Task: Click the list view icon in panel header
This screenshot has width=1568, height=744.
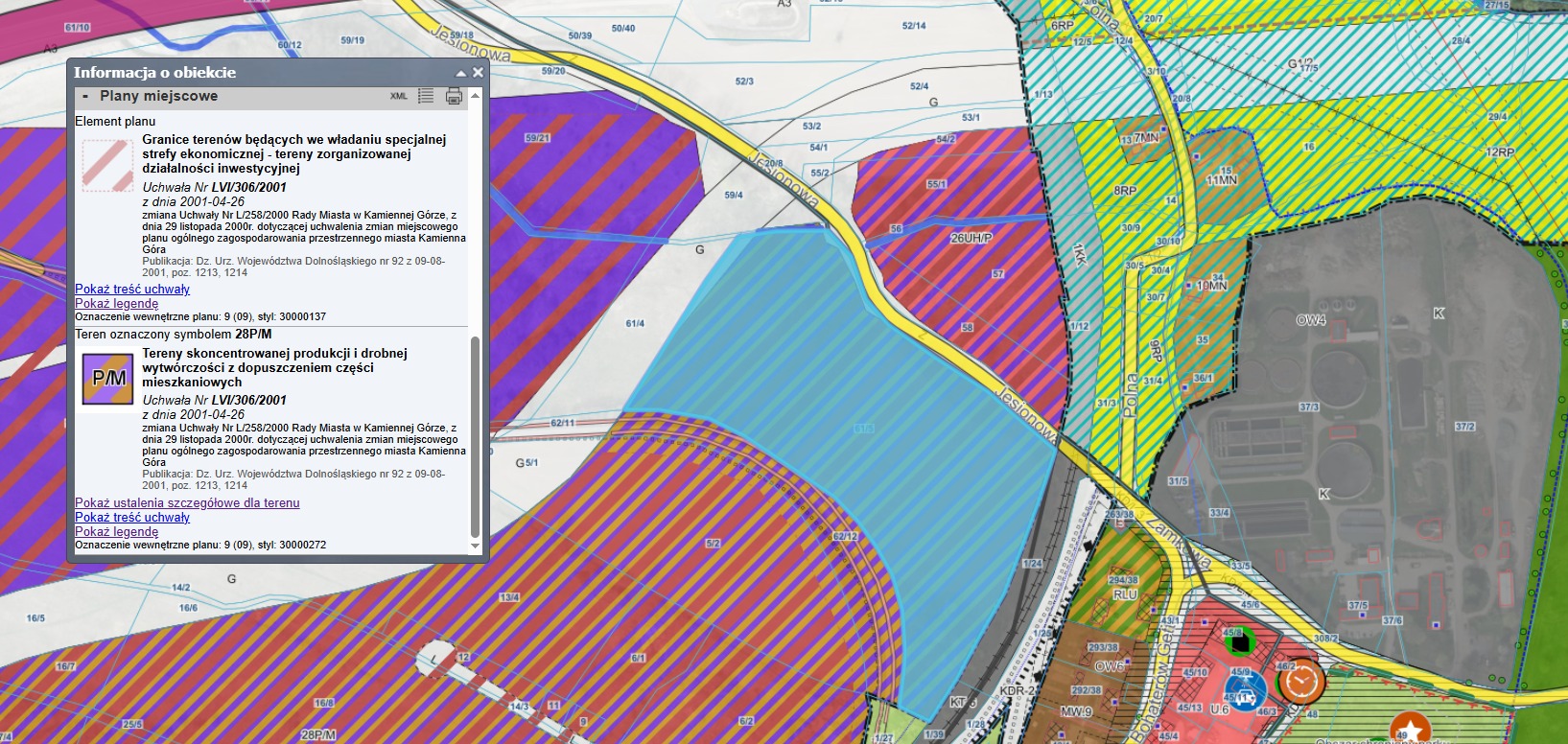Action: pos(426,96)
